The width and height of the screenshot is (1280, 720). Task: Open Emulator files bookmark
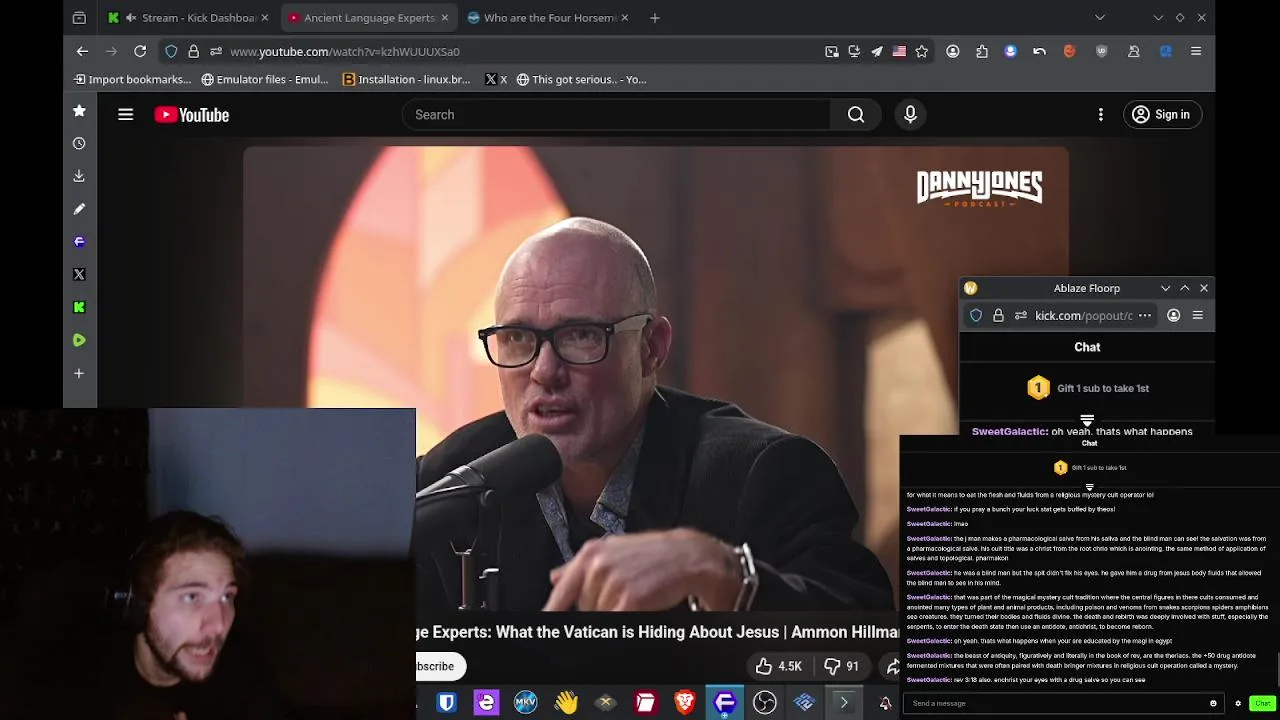coord(265,79)
